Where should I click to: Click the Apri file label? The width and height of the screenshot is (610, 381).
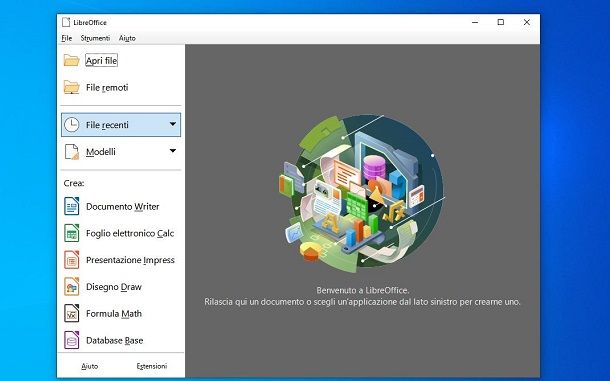(102, 61)
